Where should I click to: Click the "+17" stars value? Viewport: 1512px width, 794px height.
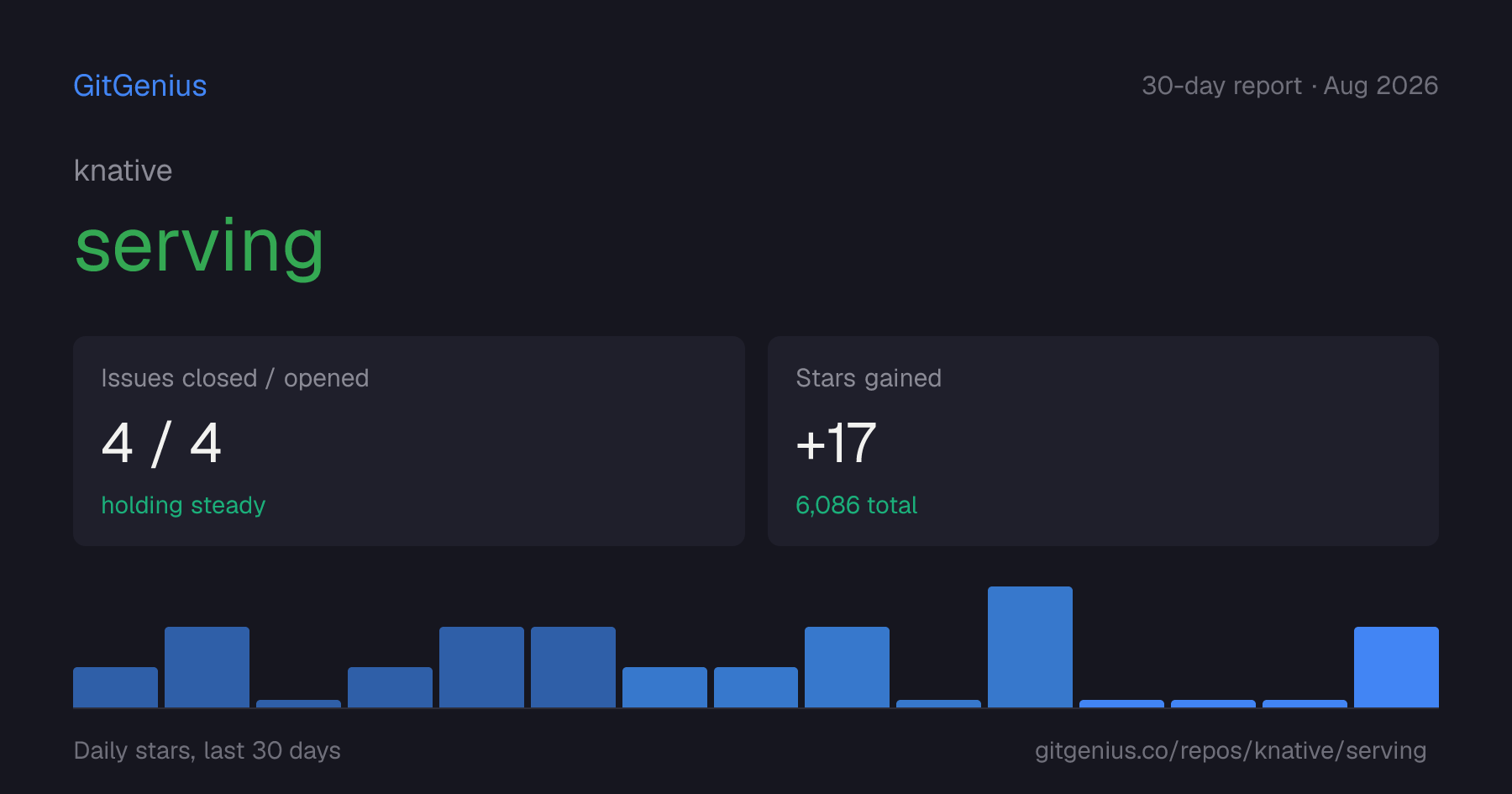[x=836, y=443]
